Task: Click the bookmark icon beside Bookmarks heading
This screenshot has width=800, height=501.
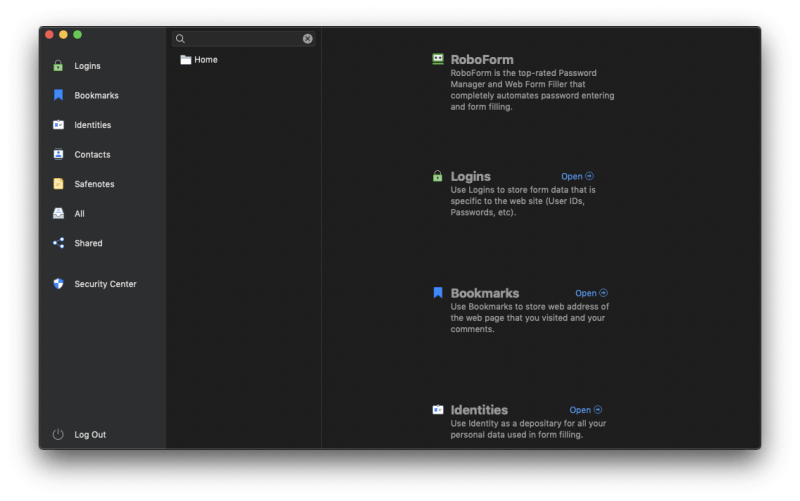Action: click(438, 292)
